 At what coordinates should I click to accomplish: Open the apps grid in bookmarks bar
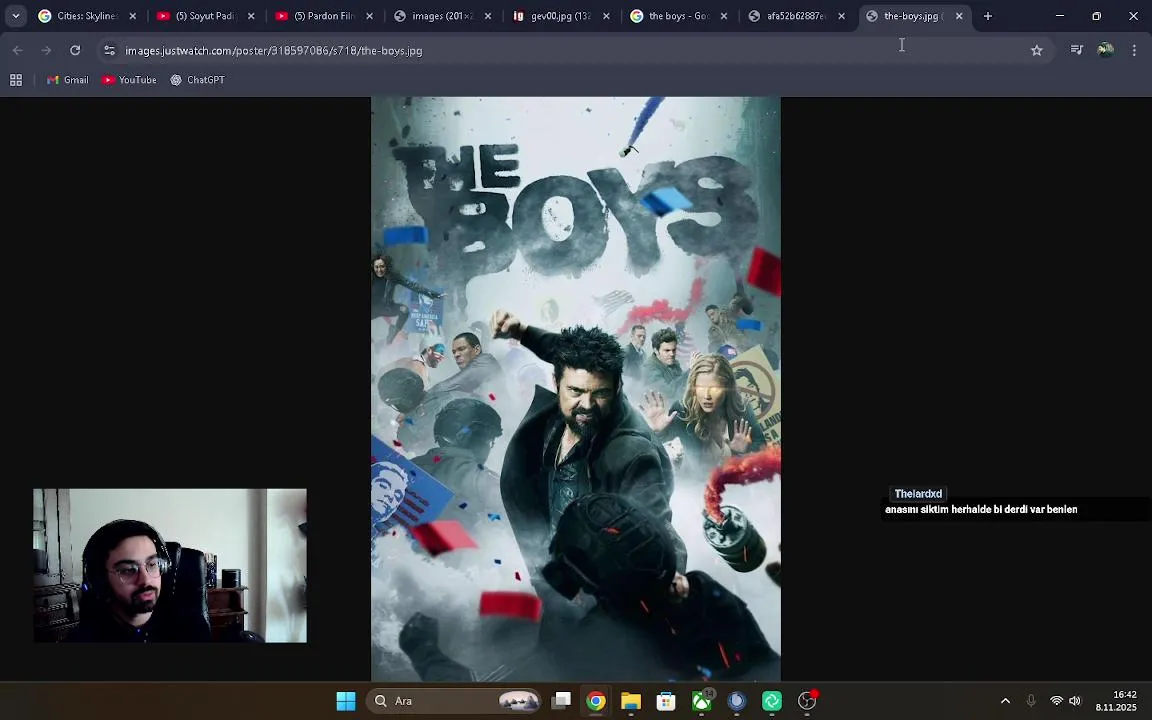click(15, 79)
